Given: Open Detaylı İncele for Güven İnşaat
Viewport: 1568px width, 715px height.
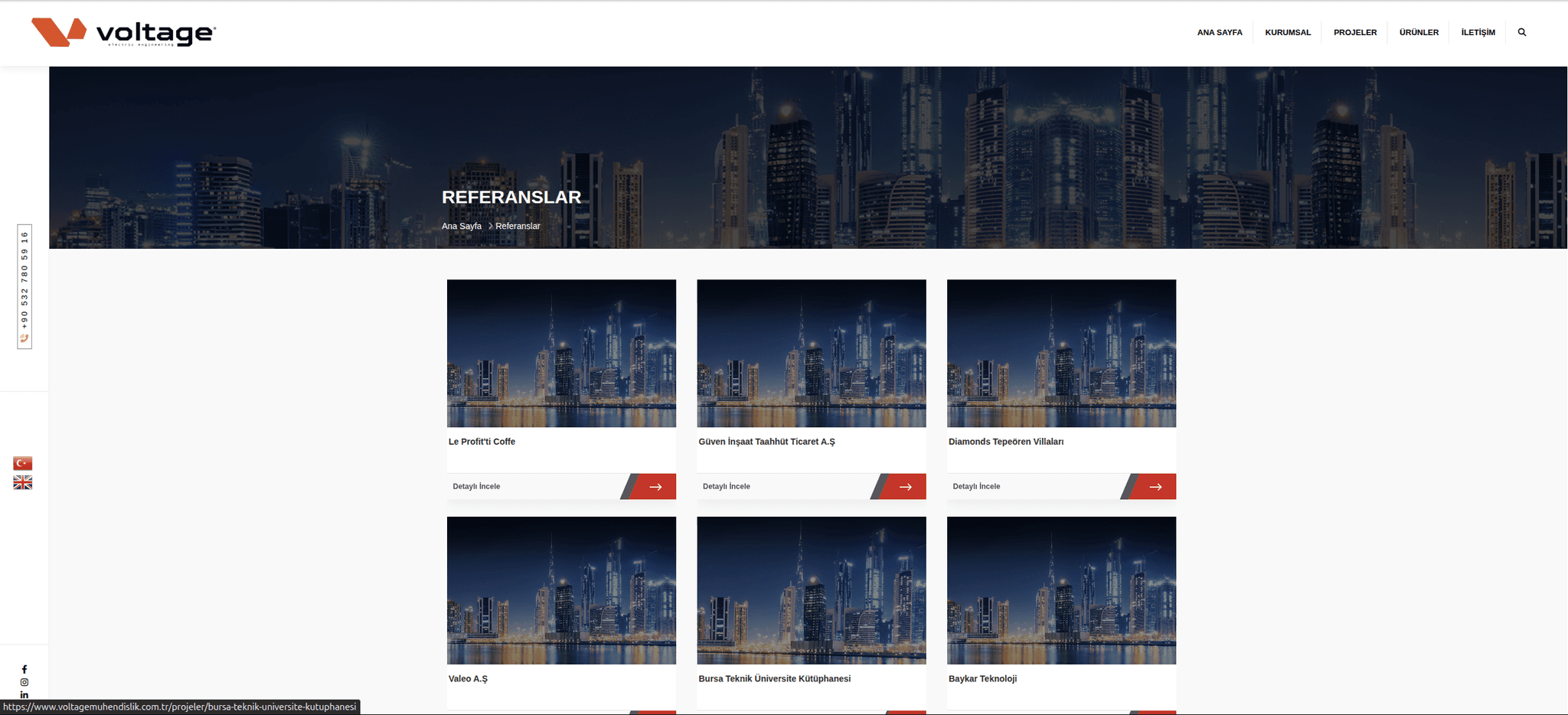Looking at the screenshot, I should point(727,487).
